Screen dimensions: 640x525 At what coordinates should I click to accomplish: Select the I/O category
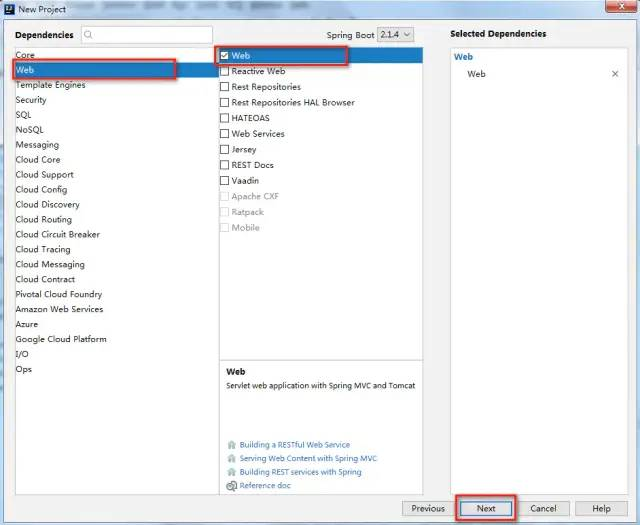pos(116,354)
